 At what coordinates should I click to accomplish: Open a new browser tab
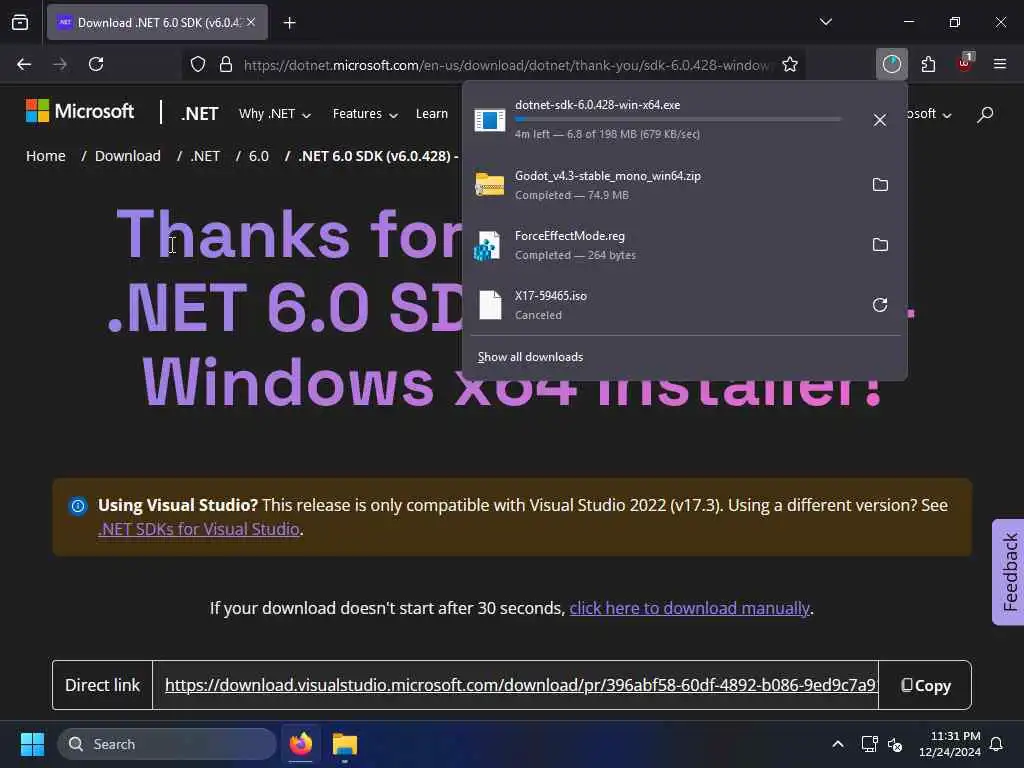[289, 23]
